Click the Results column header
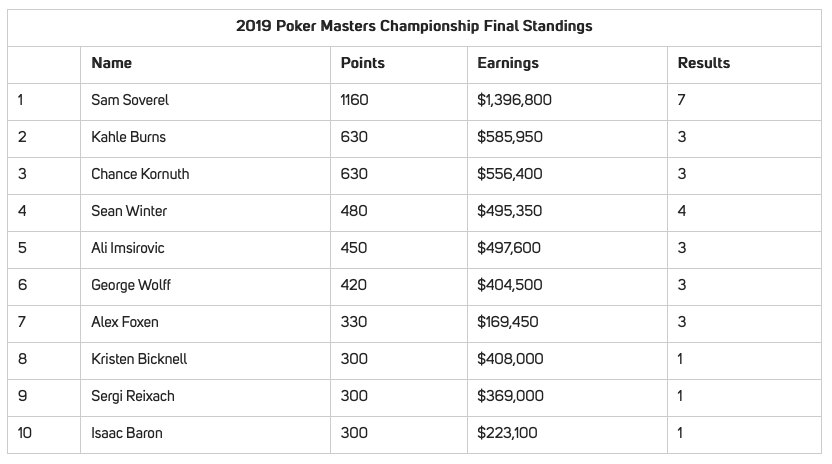The height and width of the screenshot is (464, 832). click(x=704, y=63)
